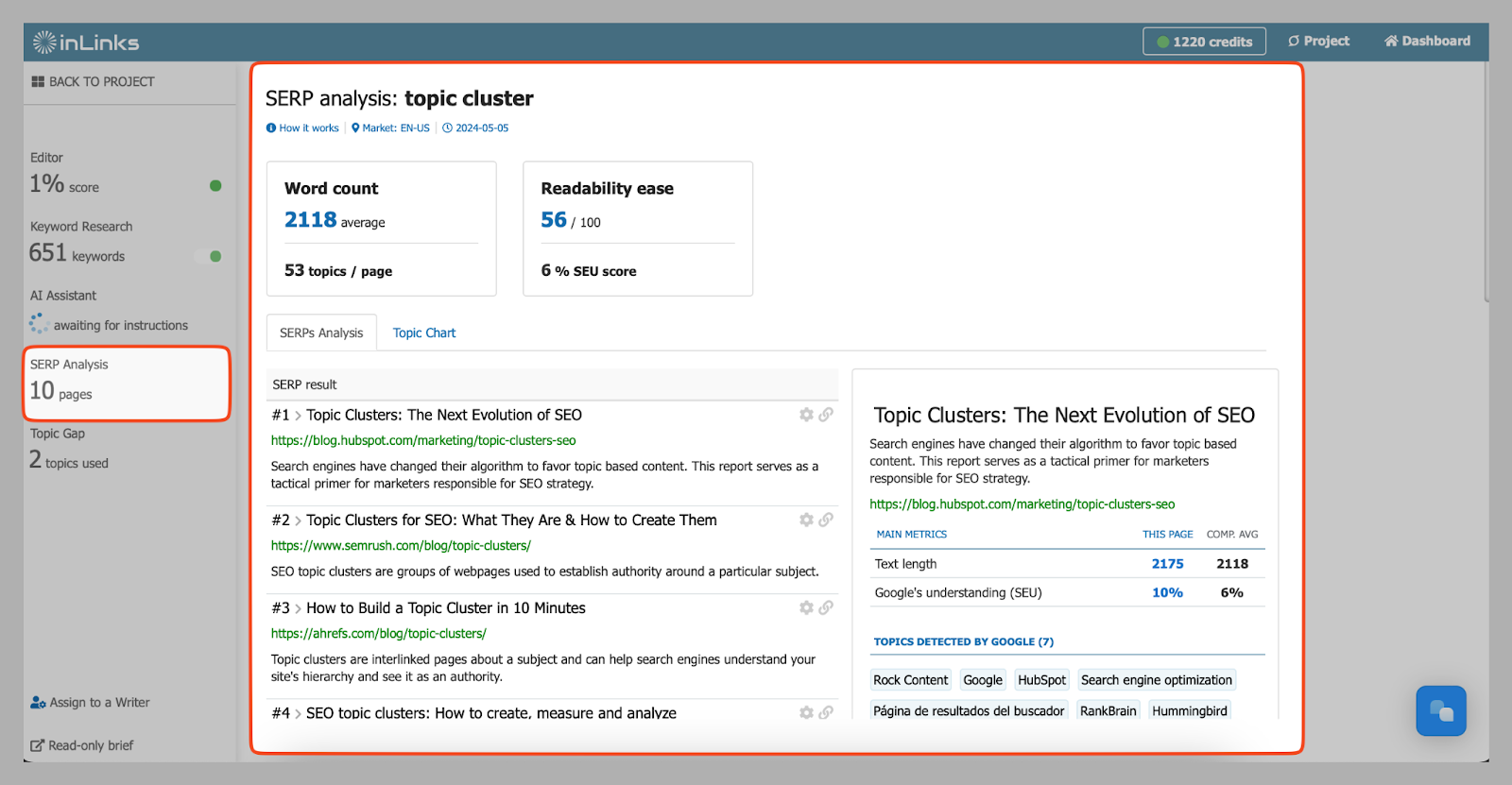Expand result #4 SEO topic clusters chevron
Screen dimensions: 1512x785
coord(298,713)
